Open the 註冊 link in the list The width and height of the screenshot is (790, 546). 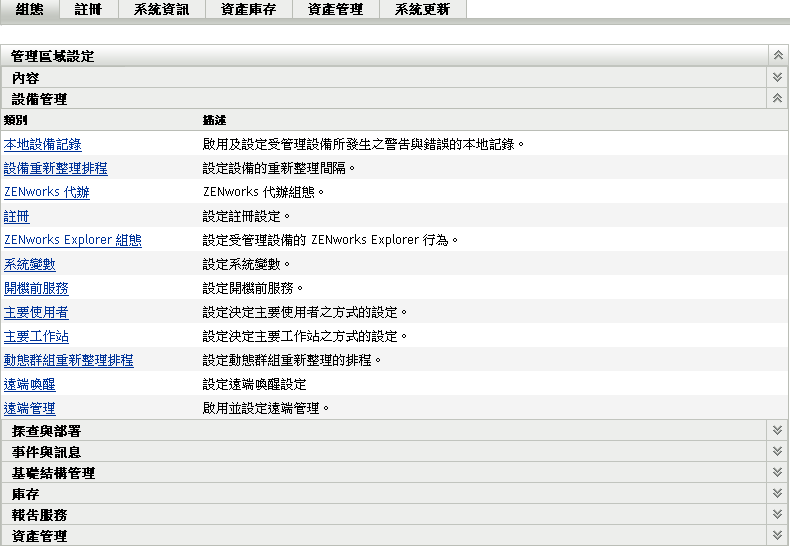pyautogui.click(x=17, y=217)
